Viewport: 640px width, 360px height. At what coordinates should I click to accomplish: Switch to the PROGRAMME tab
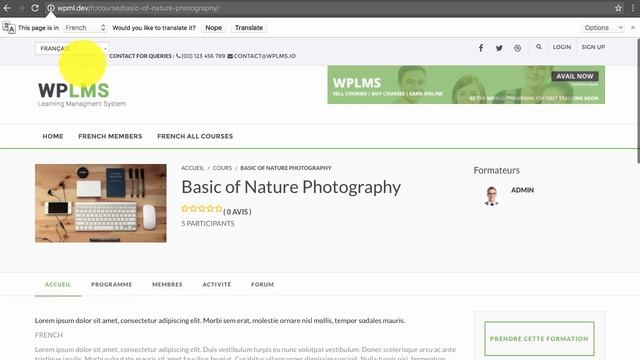point(111,284)
